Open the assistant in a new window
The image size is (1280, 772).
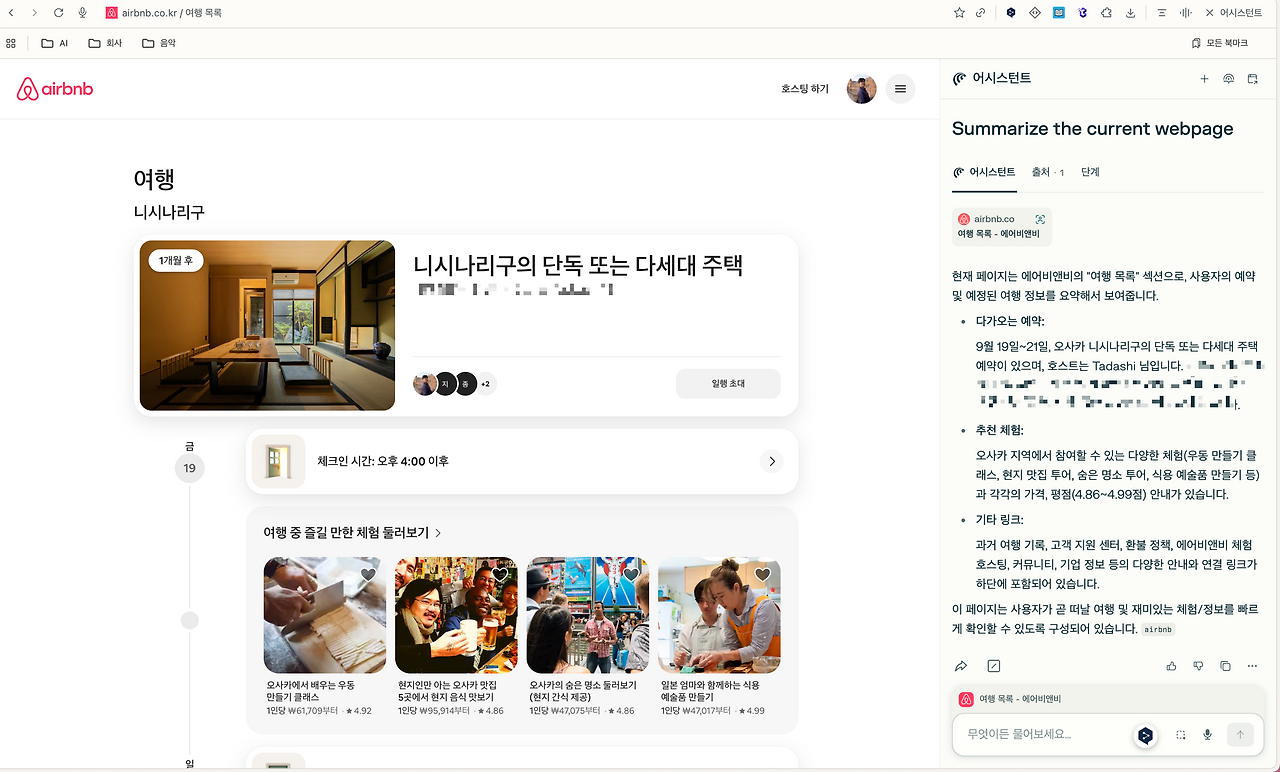1252,79
